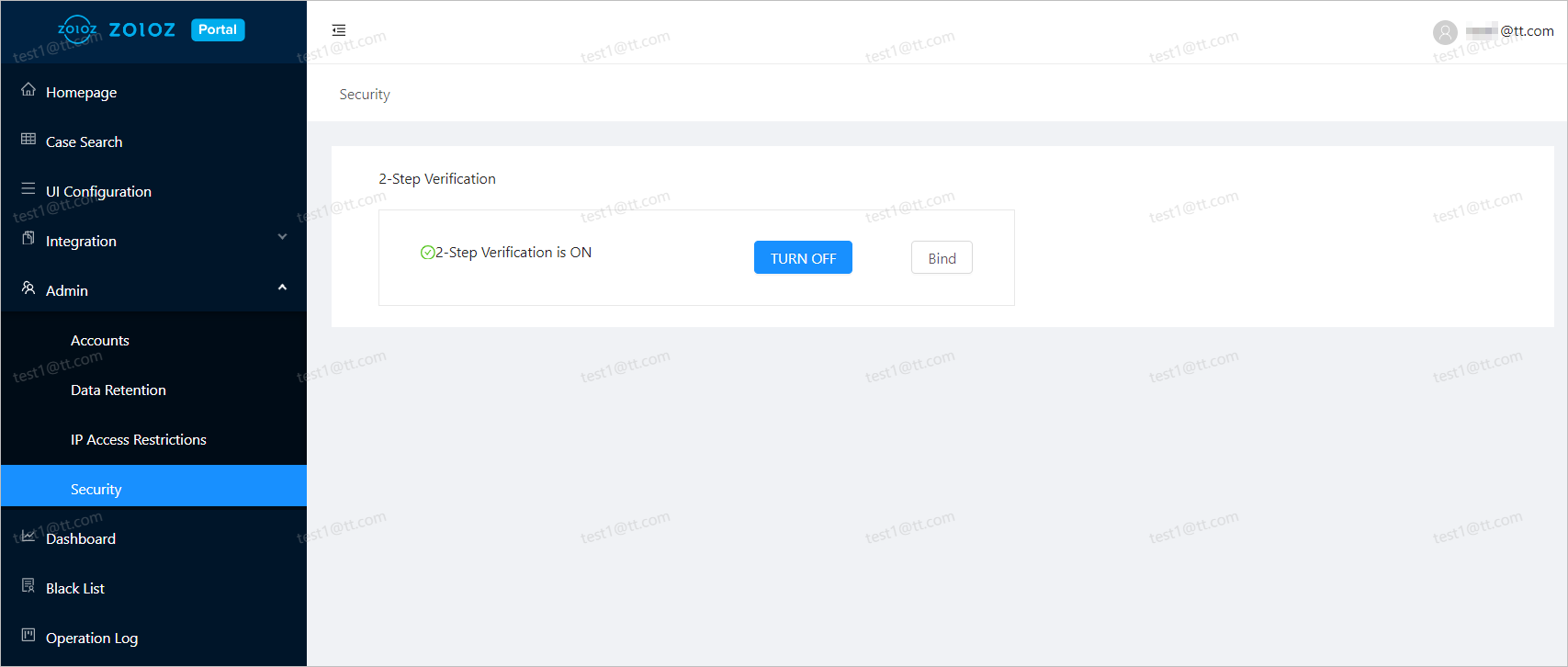
Task: Click the Dashboard chart icon
Action: (28, 537)
